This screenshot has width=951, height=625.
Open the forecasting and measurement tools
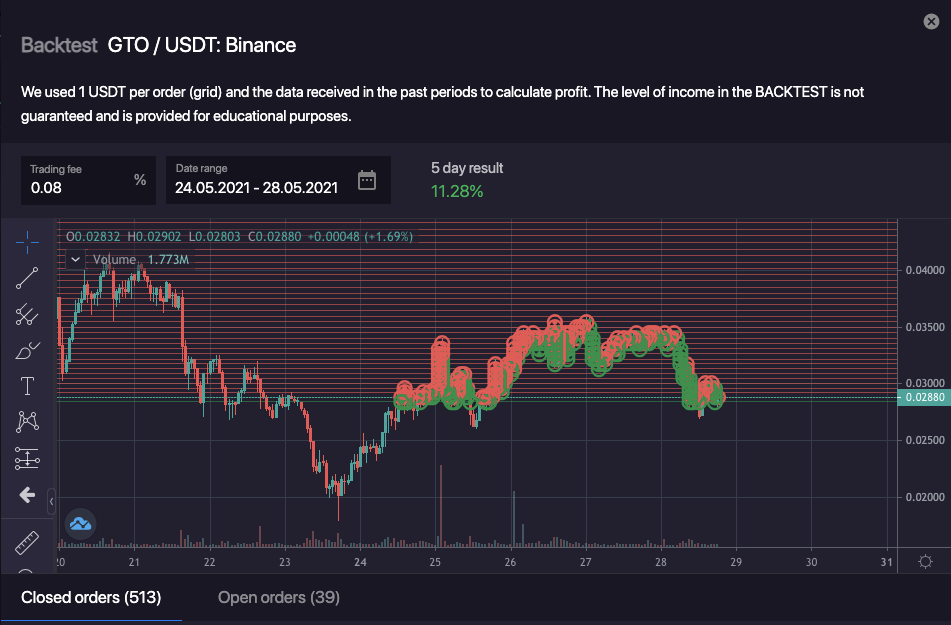pos(28,458)
